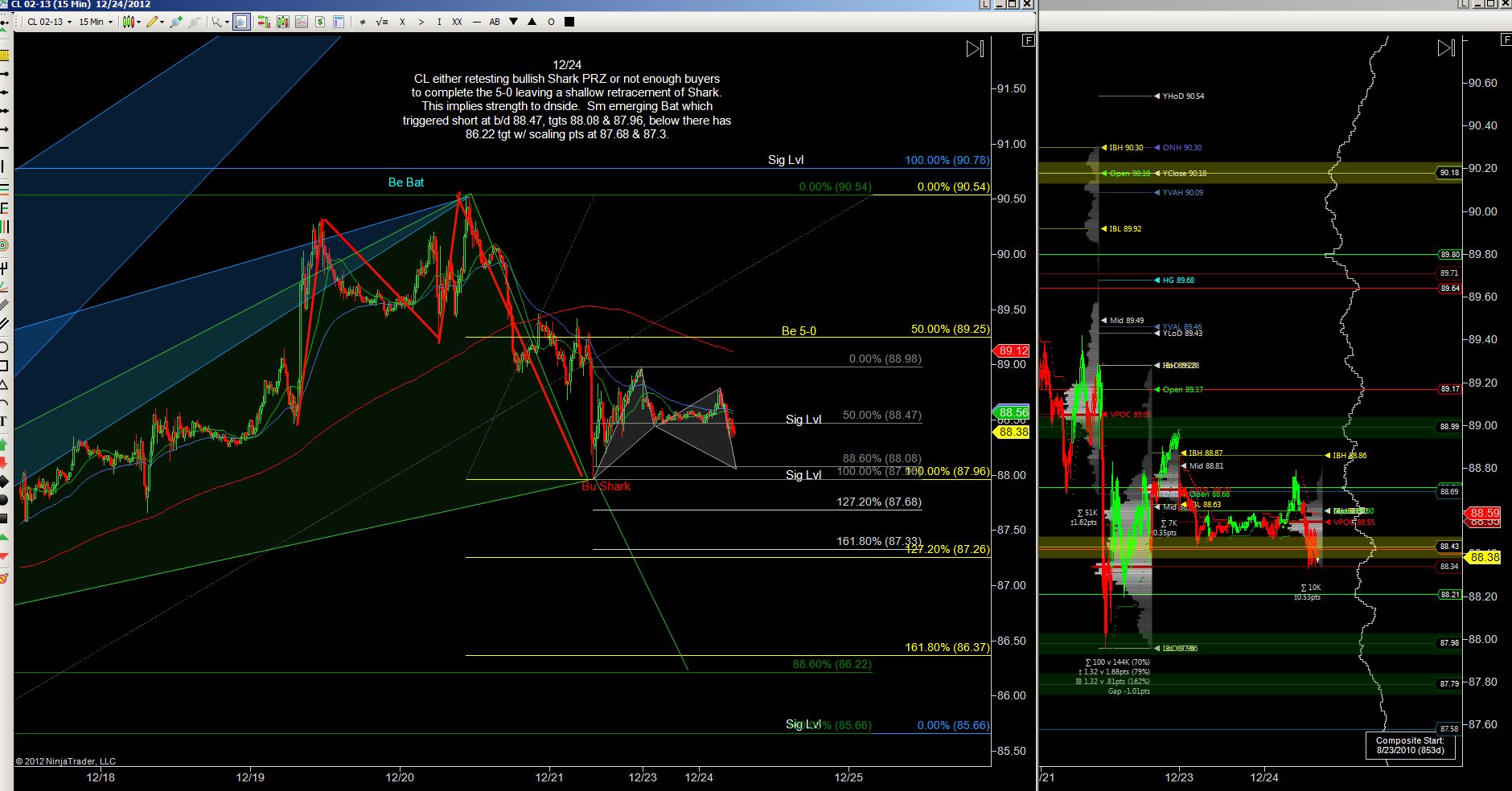The height and width of the screenshot is (791, 1512).
Task: Click the zoom in magnifier with plus
Action: [175, 22]
